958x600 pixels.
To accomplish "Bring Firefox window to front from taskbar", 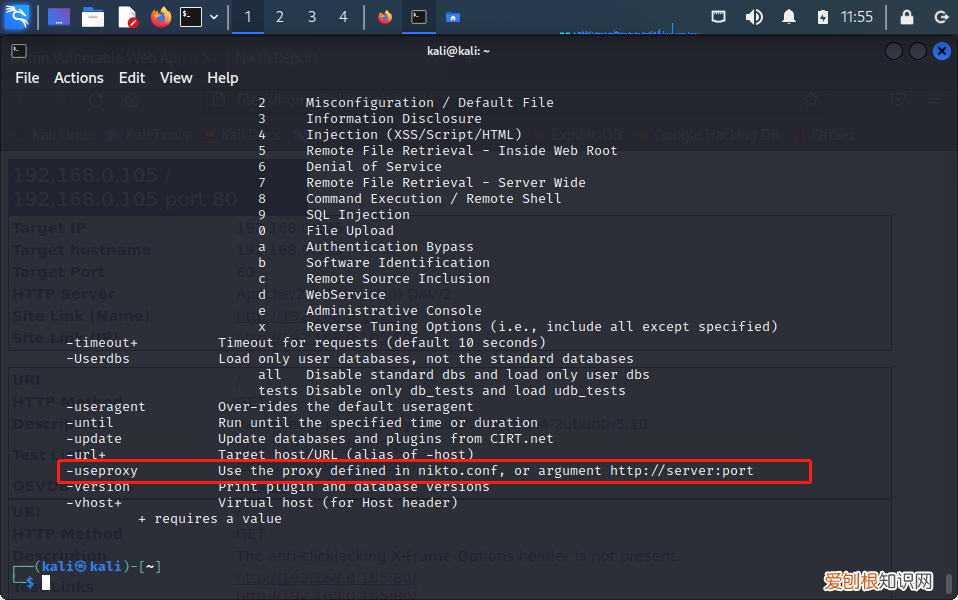I will 385,17.
